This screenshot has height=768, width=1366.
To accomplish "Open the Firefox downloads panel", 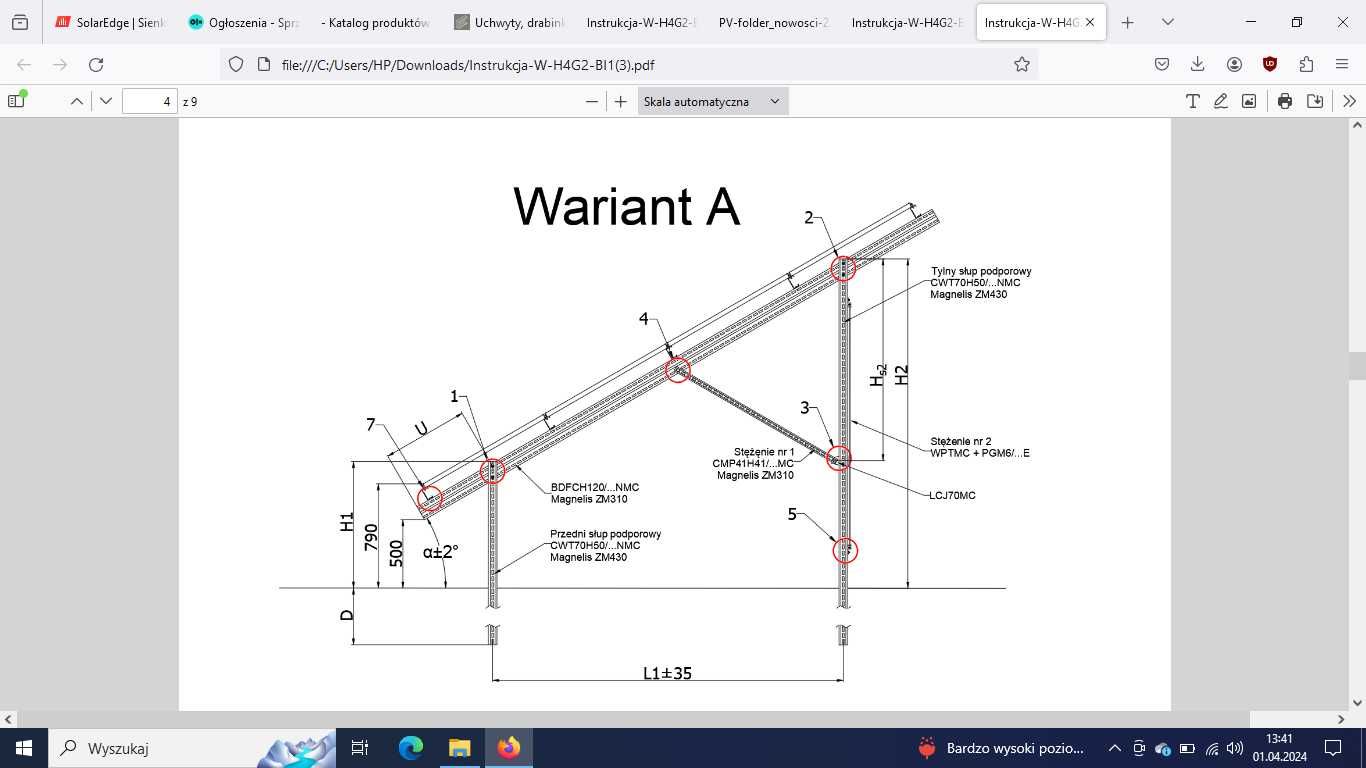I will pyautogui.click(x=1198, y=64).
